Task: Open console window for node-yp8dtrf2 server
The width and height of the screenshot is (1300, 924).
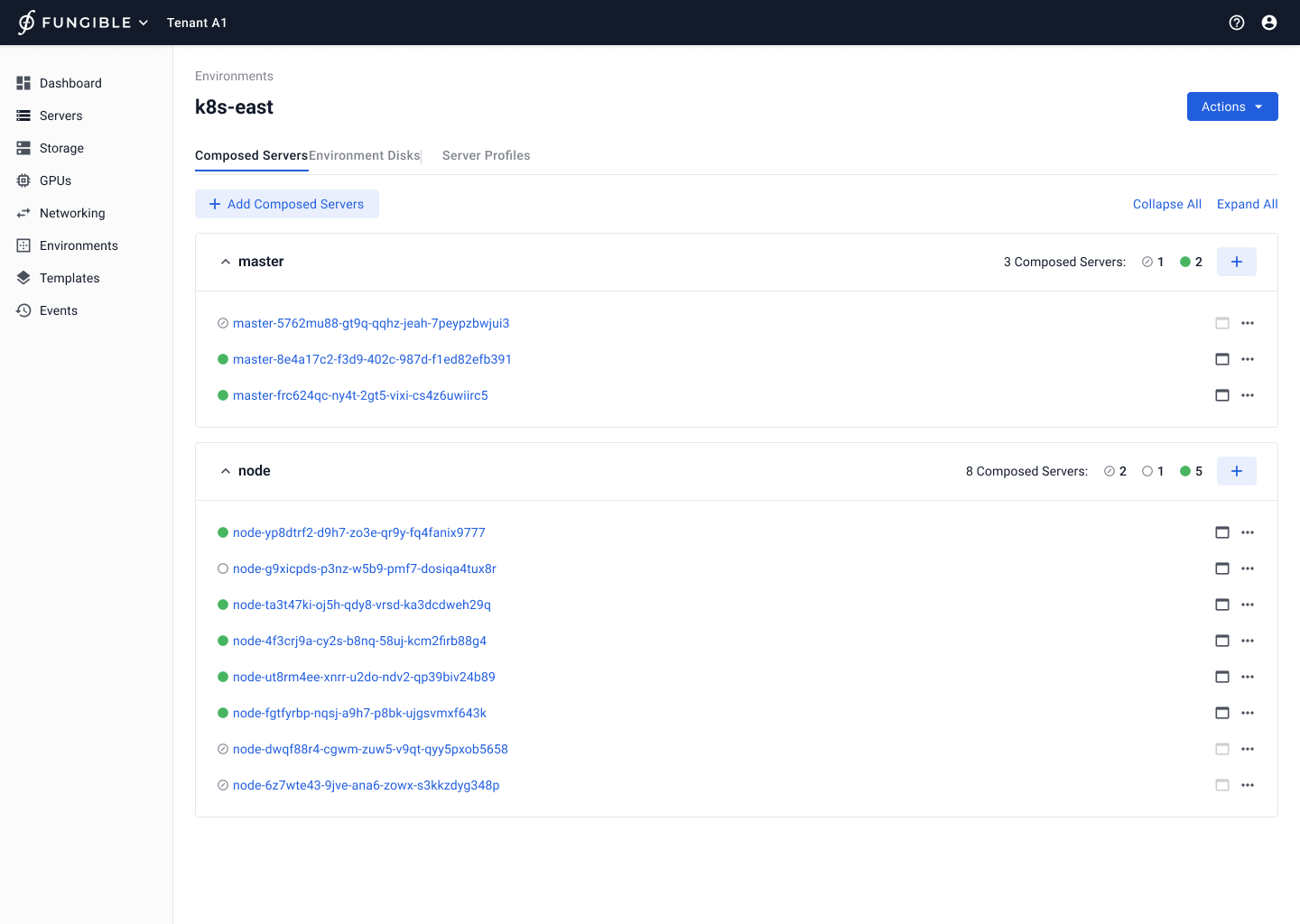Action: pyautogui.click(x=1222, y=532)
